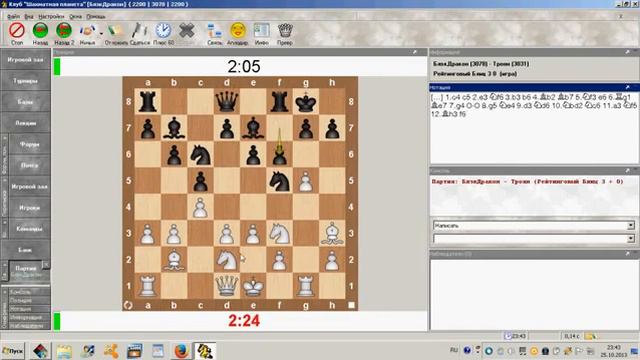Click the opponent's 2:05 clock
The image size is (640, 360).
coord(244,67)
